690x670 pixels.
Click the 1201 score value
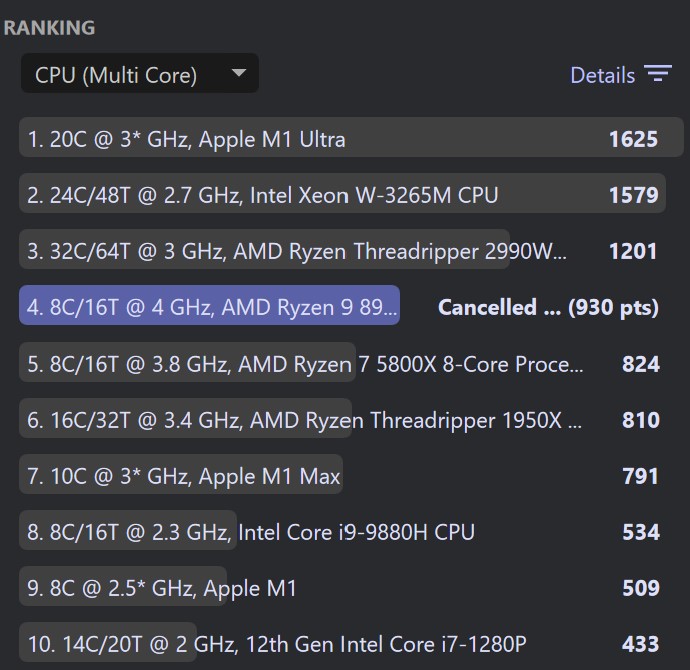click(633, 251)
